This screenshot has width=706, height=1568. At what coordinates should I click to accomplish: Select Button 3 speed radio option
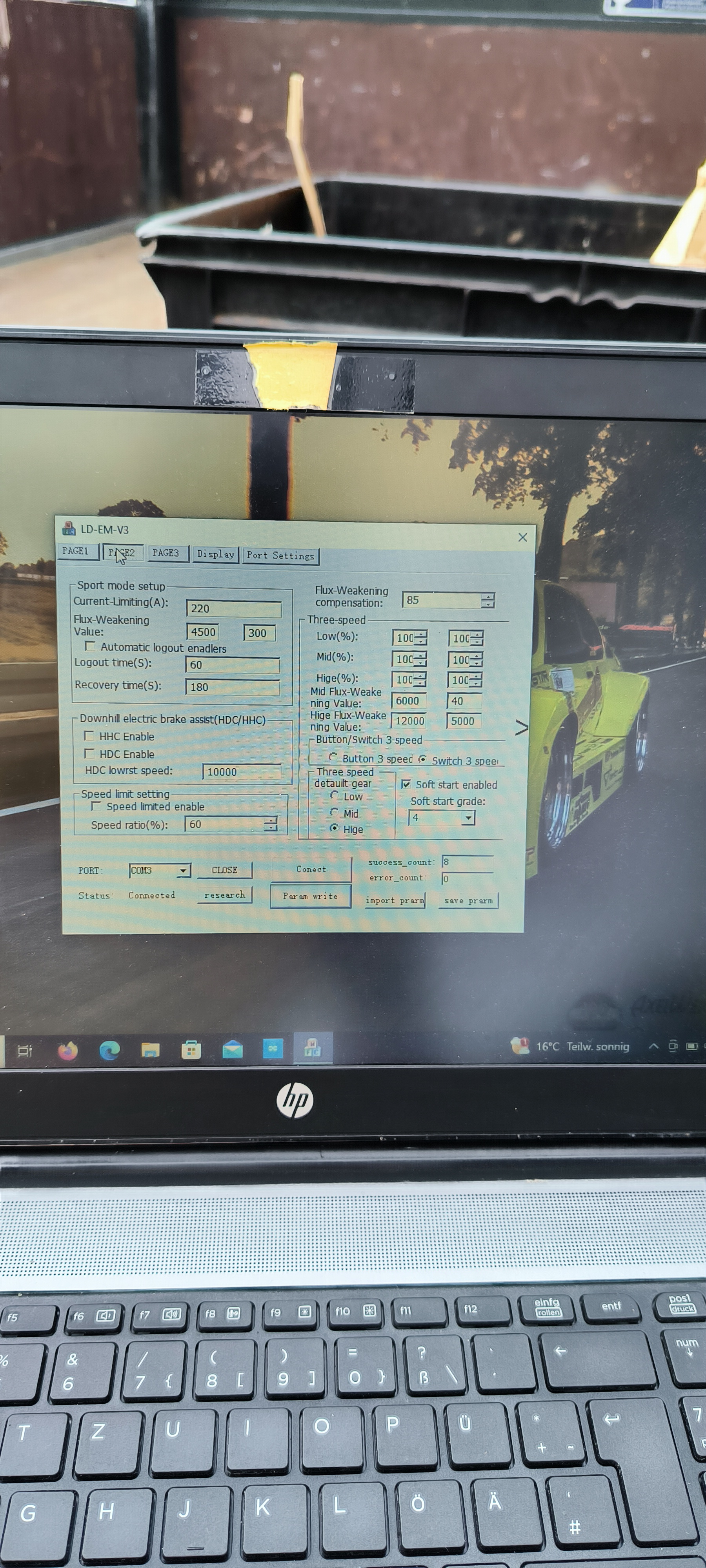point(333,758)
